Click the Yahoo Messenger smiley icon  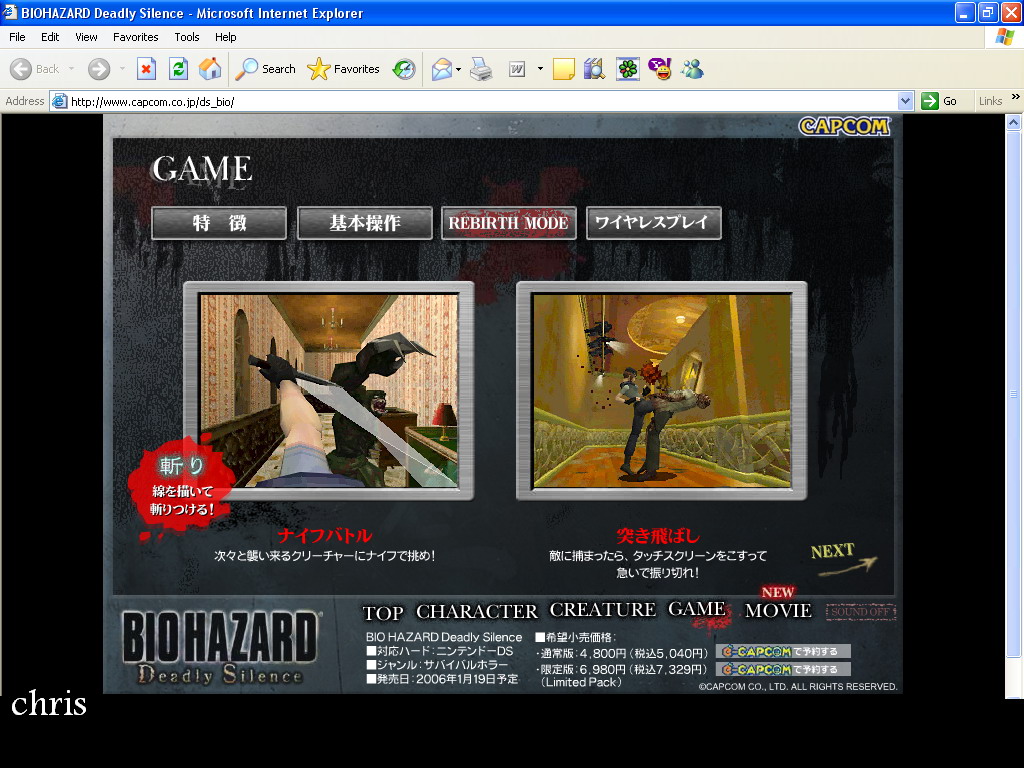pyautogui.click(x=660, y=69)
